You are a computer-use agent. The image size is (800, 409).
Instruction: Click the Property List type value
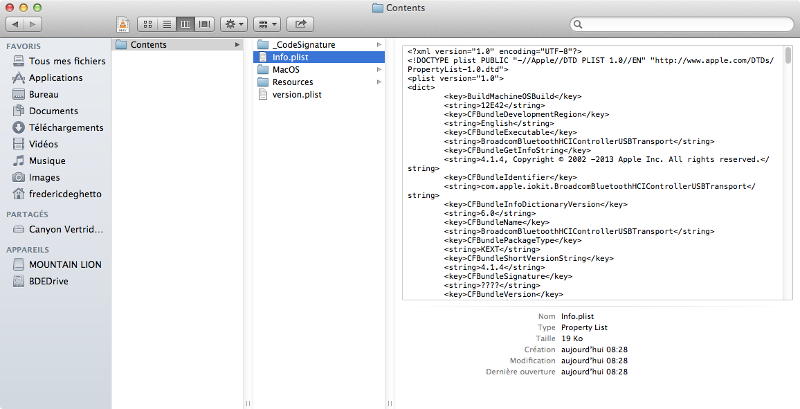(584, 328)
